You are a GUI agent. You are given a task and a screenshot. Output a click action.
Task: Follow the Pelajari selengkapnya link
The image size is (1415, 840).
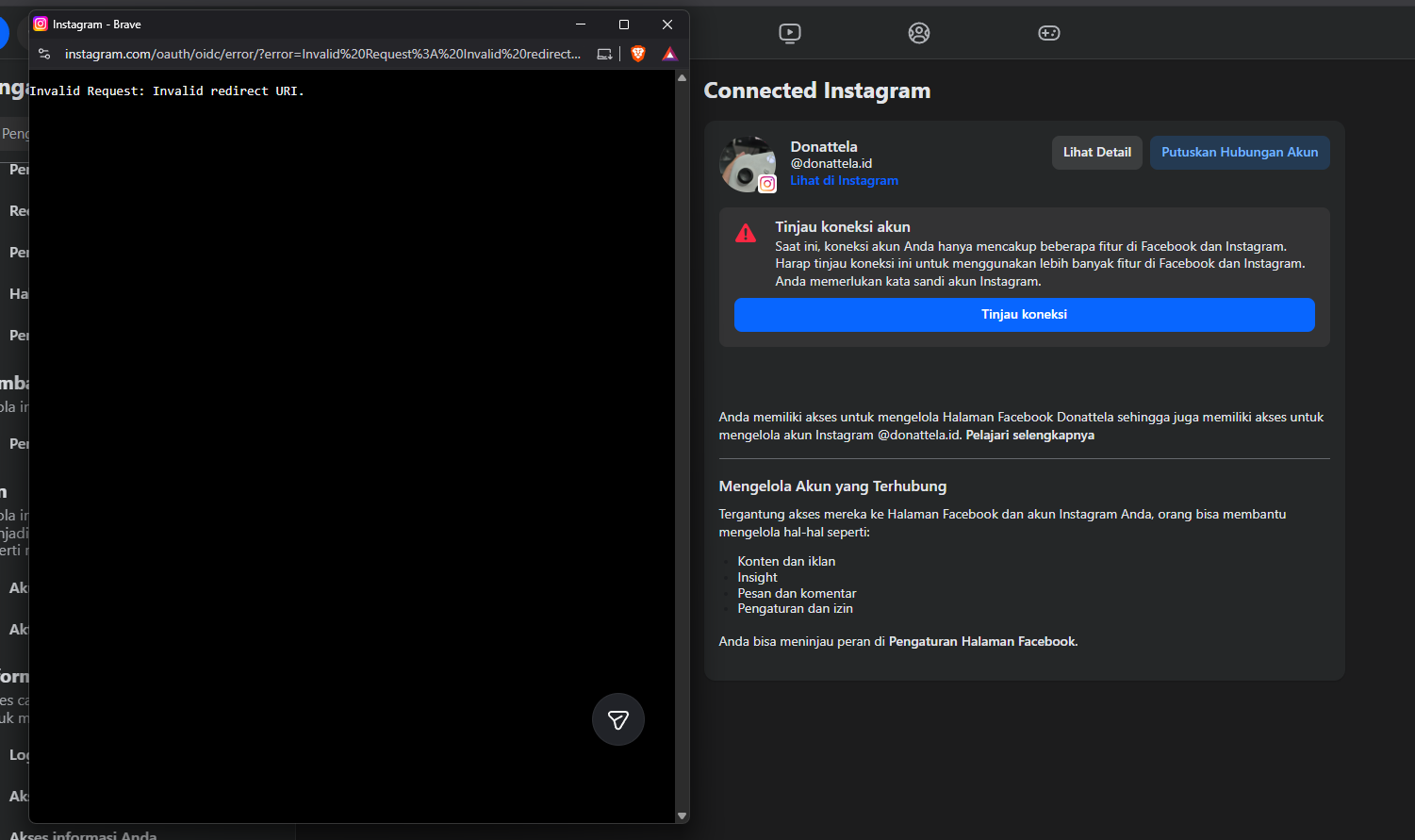tap(1029, 436)
